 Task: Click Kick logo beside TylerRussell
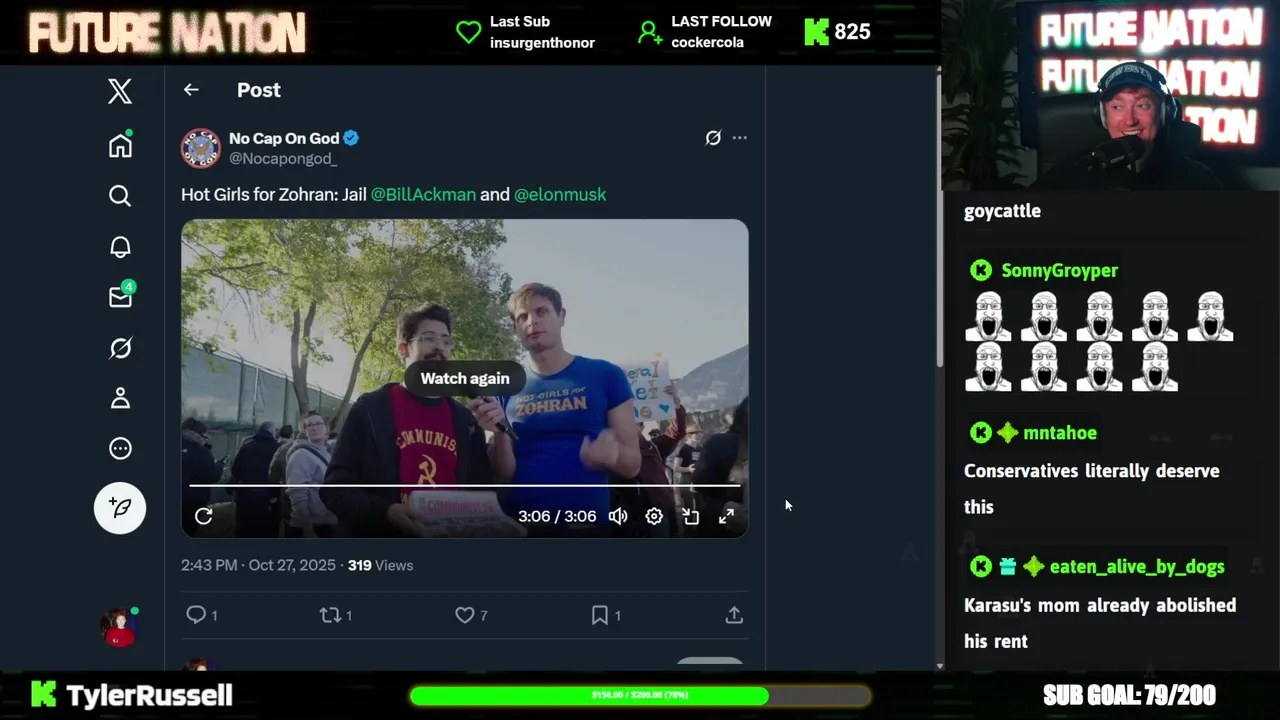43,694
